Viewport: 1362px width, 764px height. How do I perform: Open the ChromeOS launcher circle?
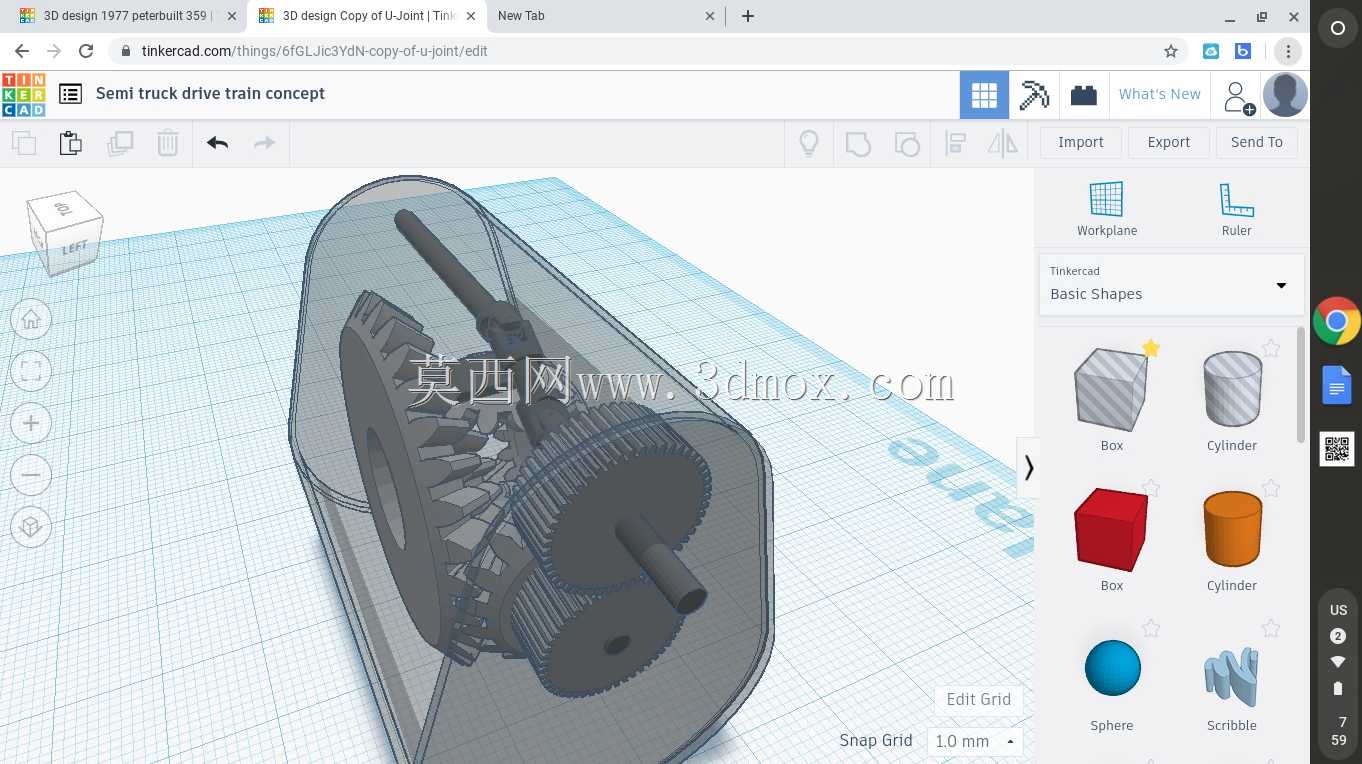(x=1337, y=29)
